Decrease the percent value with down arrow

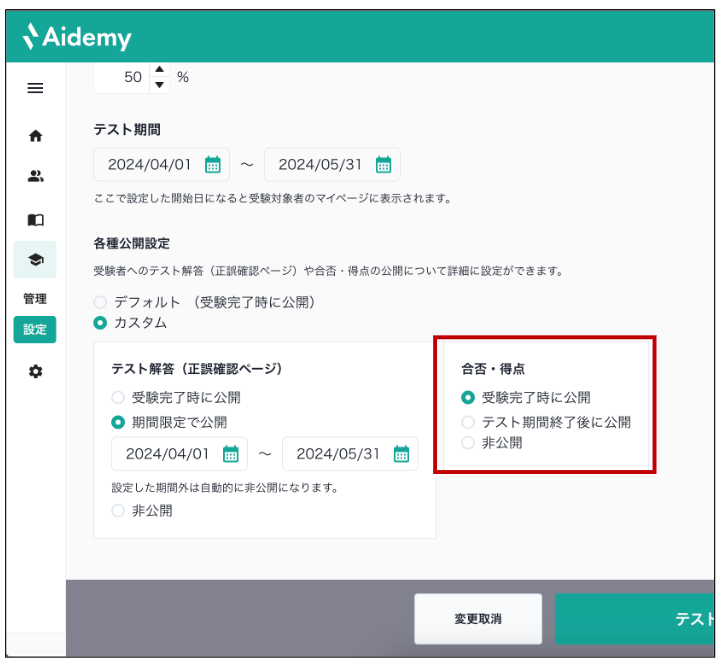click(160, 85)
